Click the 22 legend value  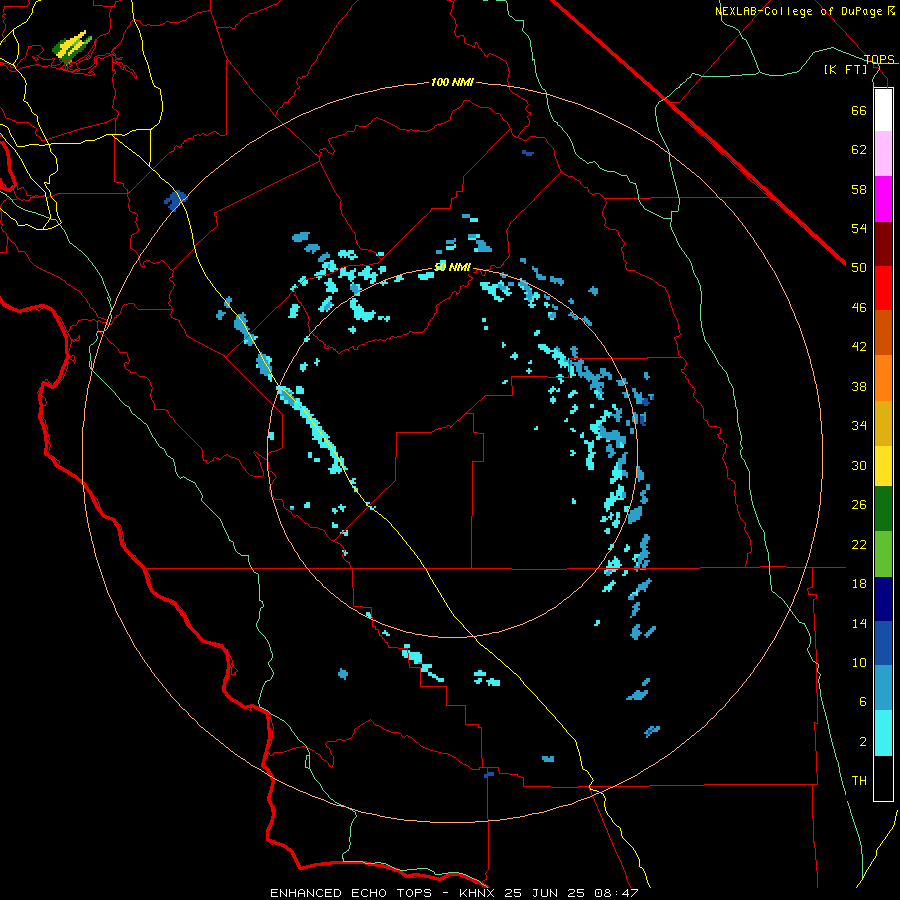859,544
